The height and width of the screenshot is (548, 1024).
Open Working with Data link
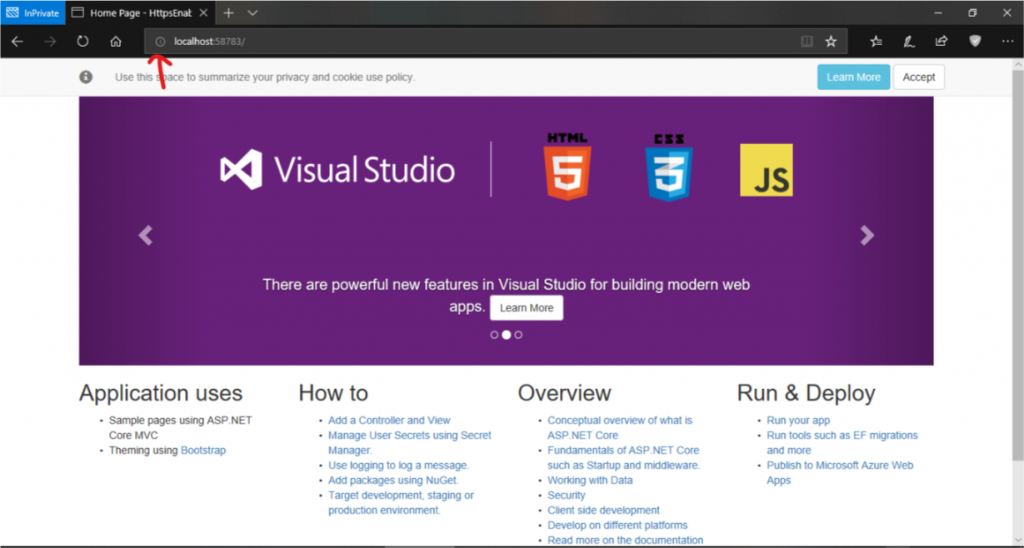pos(590,480)
